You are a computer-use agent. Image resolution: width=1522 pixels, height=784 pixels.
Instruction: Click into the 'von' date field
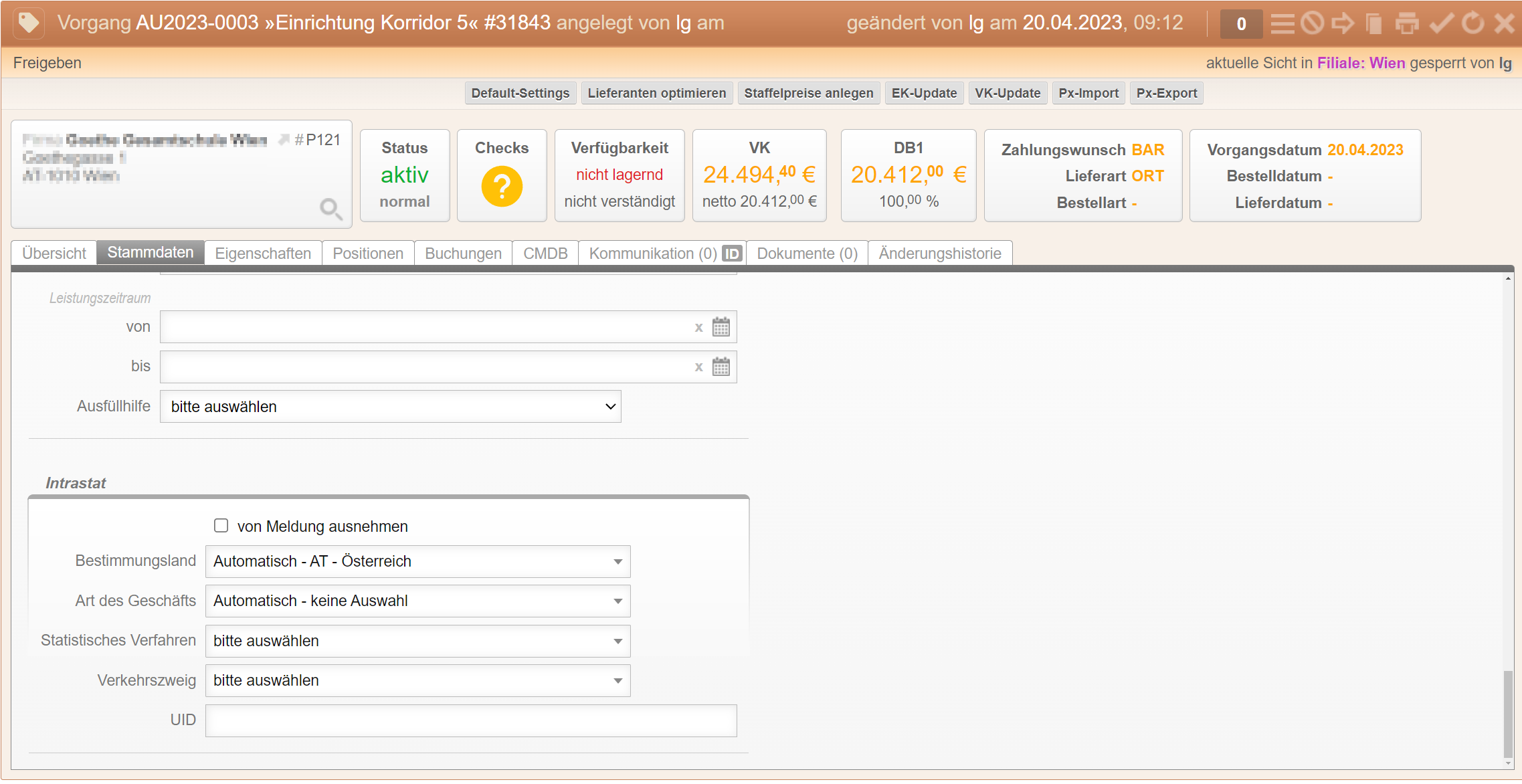coord(448,327)
